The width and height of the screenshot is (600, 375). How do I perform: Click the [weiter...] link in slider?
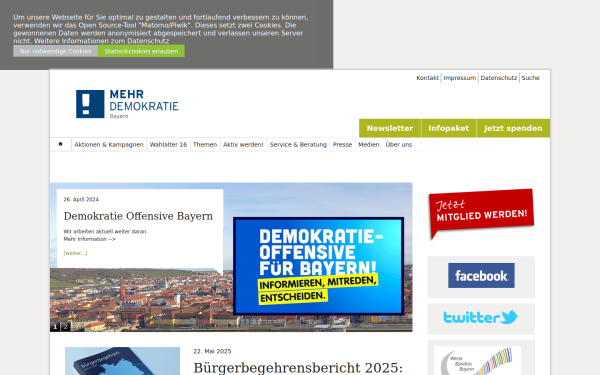[75, 253]
